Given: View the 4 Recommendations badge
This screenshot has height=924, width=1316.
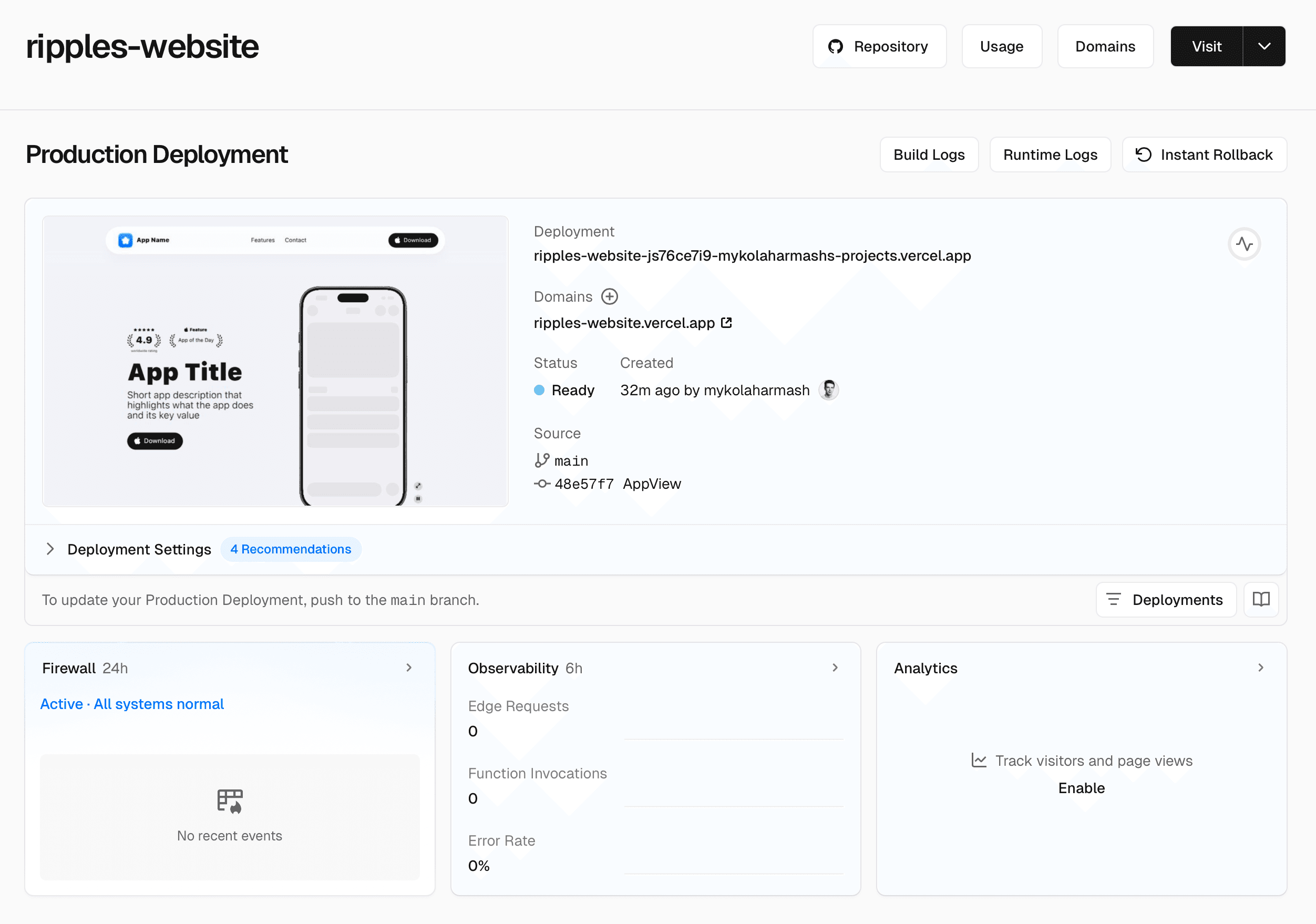Looking at the screenshot, I should [291, 549].
